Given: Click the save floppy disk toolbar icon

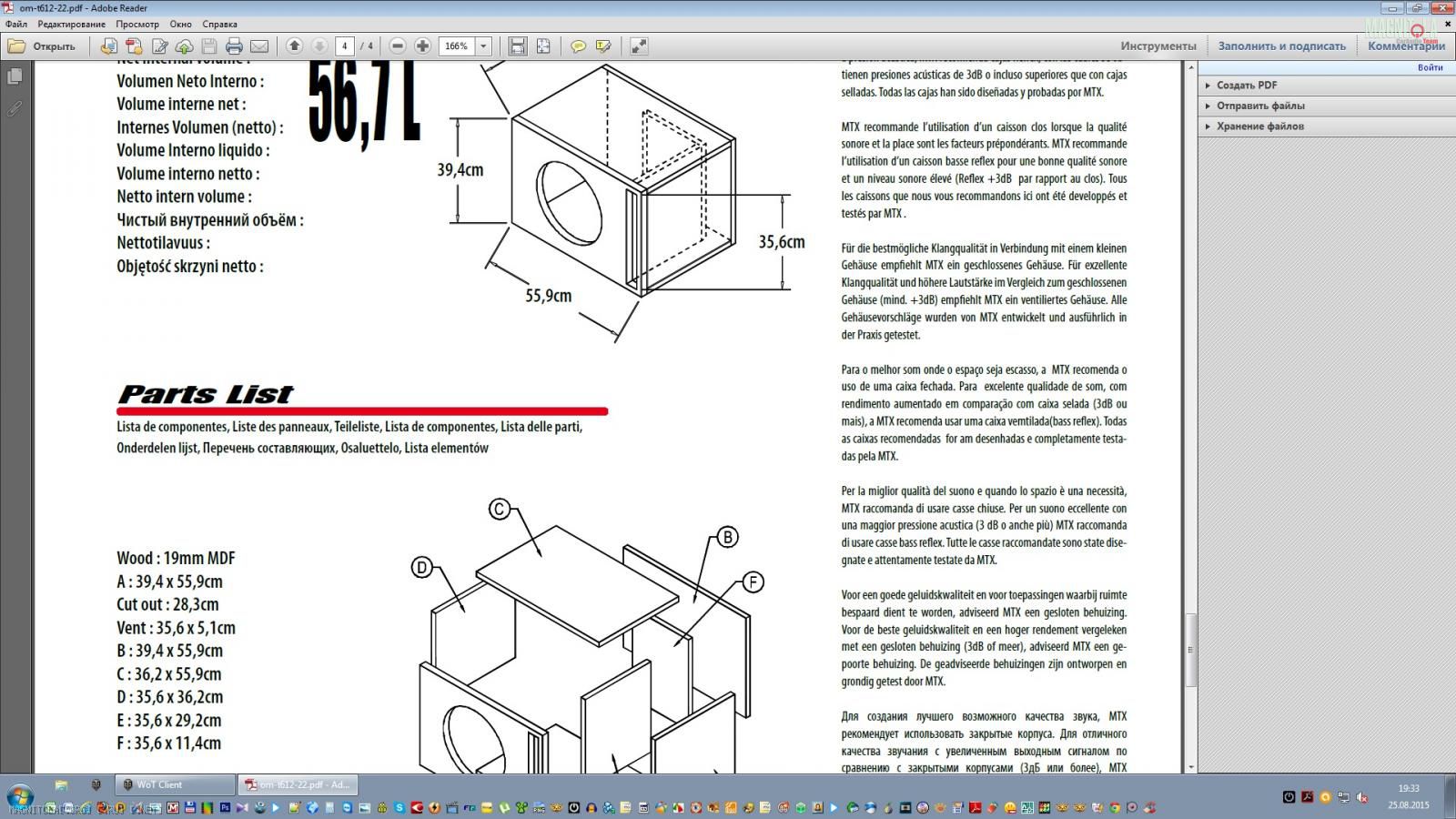Looking at the screenshot, I should pos(209,45).
